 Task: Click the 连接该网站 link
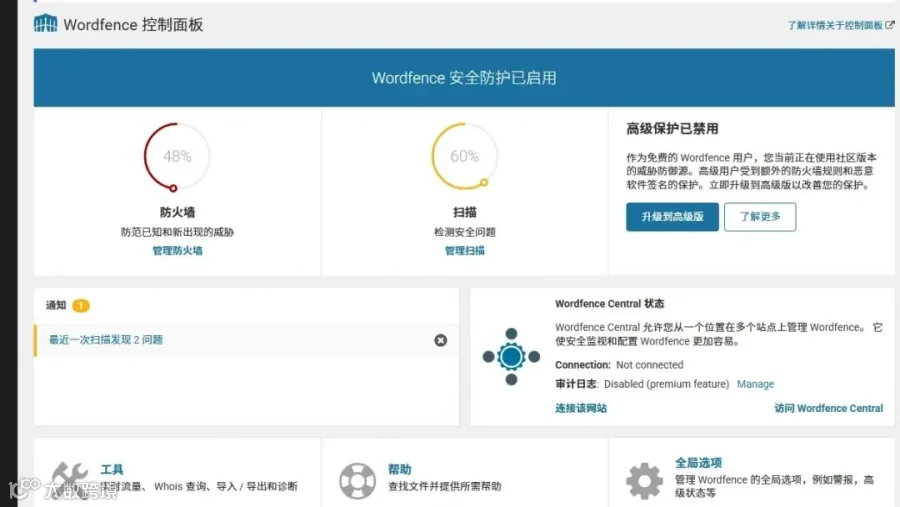click(x=581, y=408)
